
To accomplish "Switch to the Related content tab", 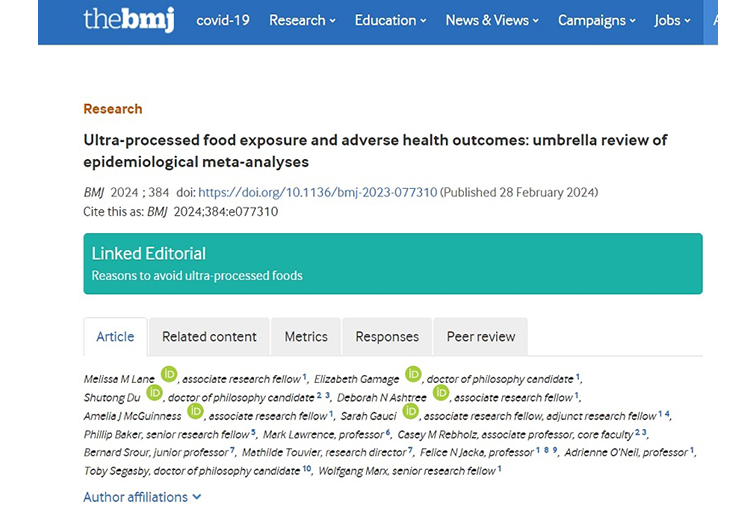I will pos(209,337).
